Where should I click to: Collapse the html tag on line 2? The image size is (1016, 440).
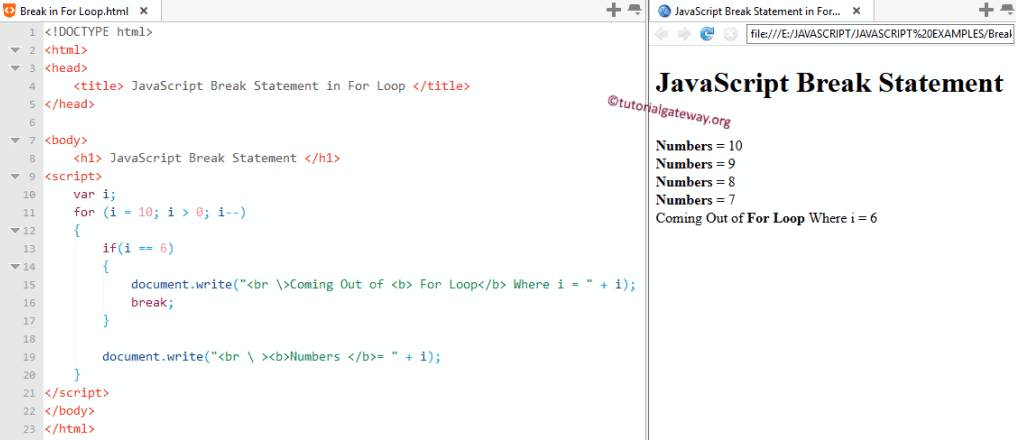(15, 50)
